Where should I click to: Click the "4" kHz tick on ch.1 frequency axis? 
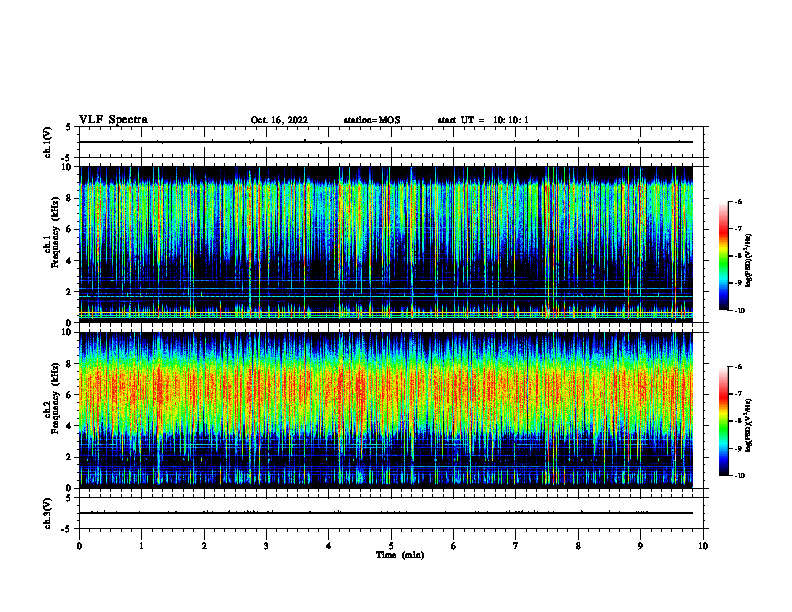tap(70, 261)
